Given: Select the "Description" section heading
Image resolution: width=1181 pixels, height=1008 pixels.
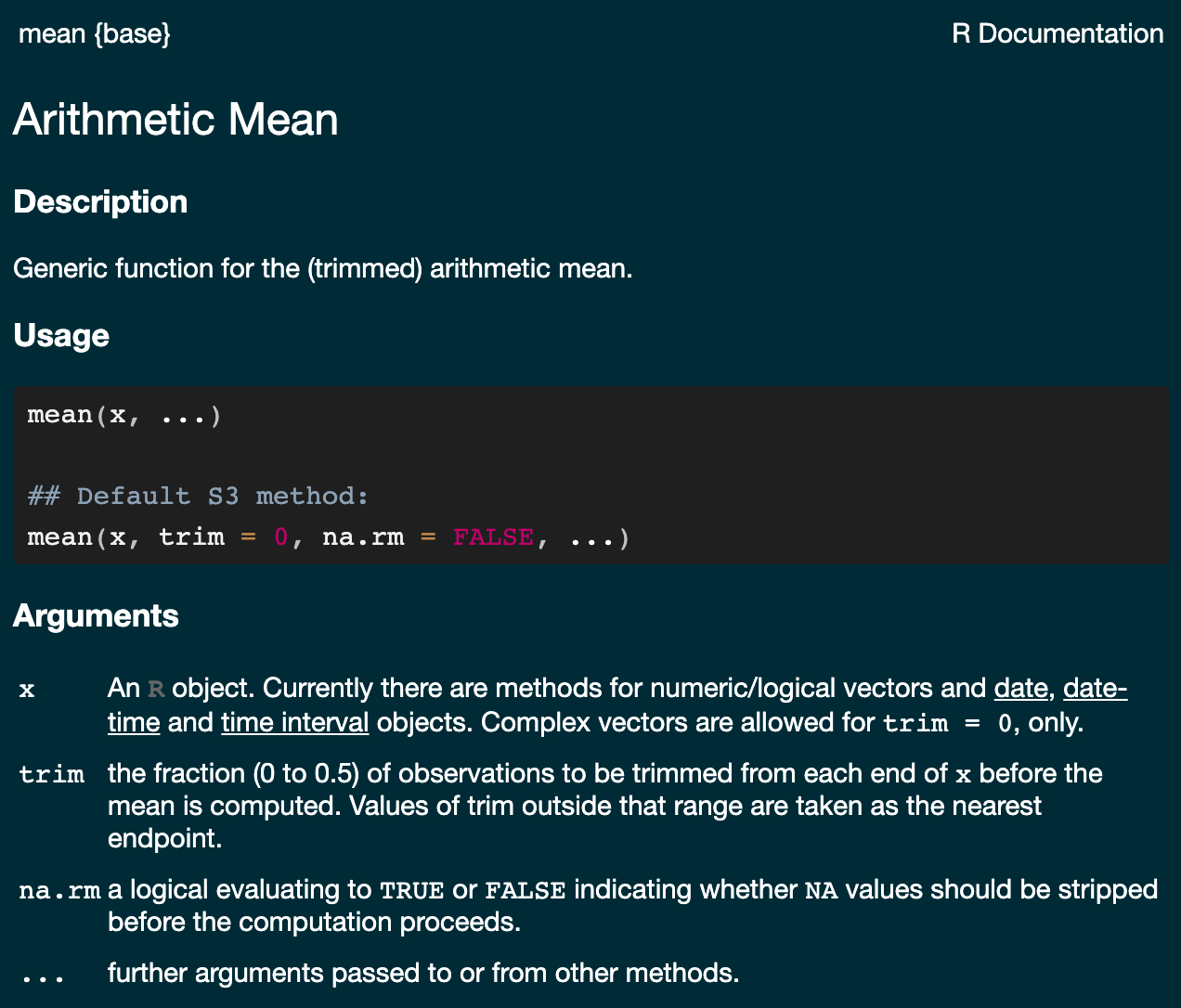Looking at the screenshot, I should [100, 202].
